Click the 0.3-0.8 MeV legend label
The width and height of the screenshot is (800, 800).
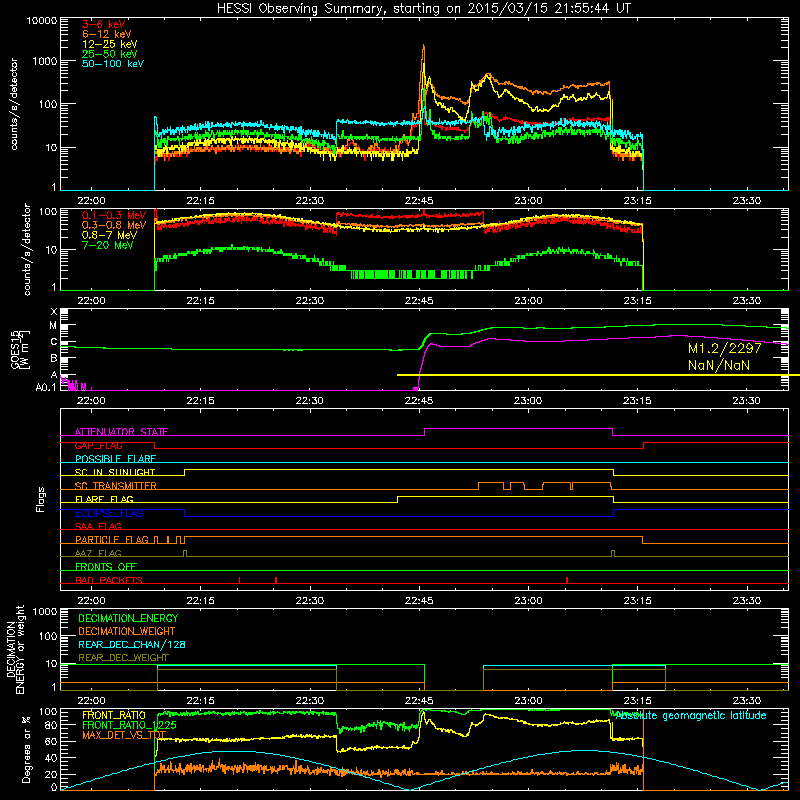(114, 225)
